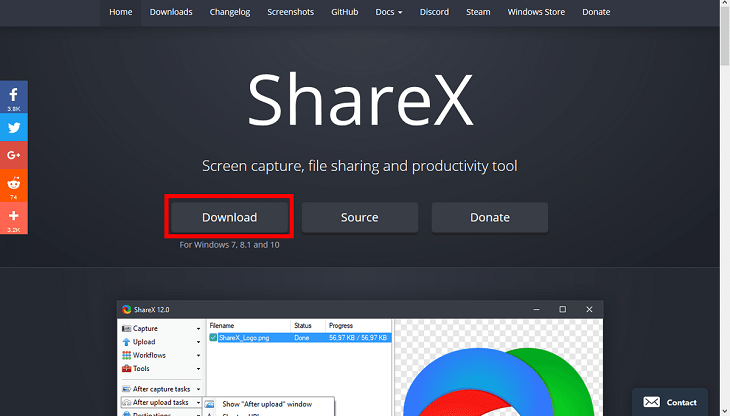Expand the Docs dropdown in navbar
This screenshot has height=416, width=730.
[389, 12]
